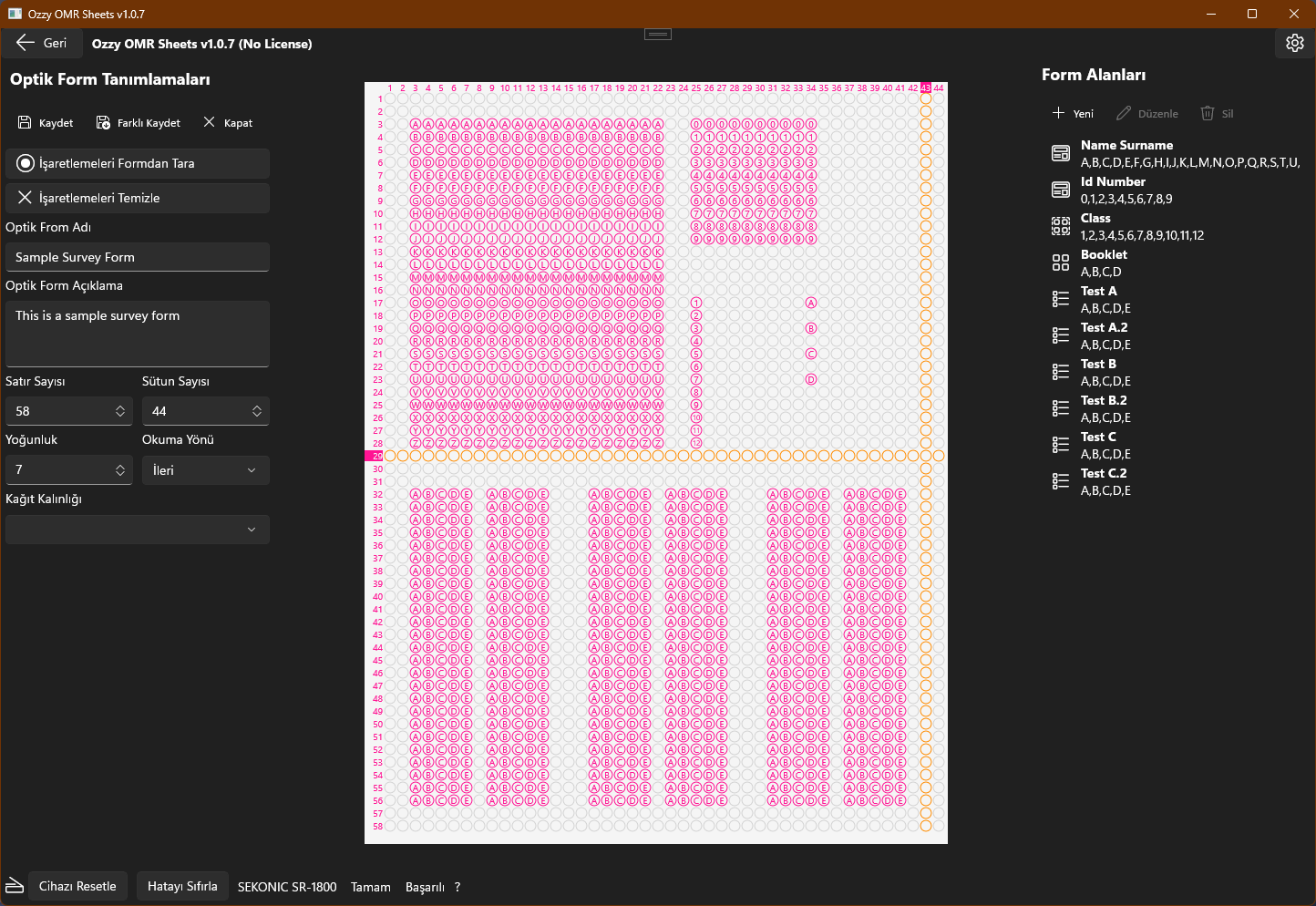The width and height of the screenshot is (1316, 906).
Task: Click the Hatayı Sıfırla button
Action: click(x=182, y=886)
